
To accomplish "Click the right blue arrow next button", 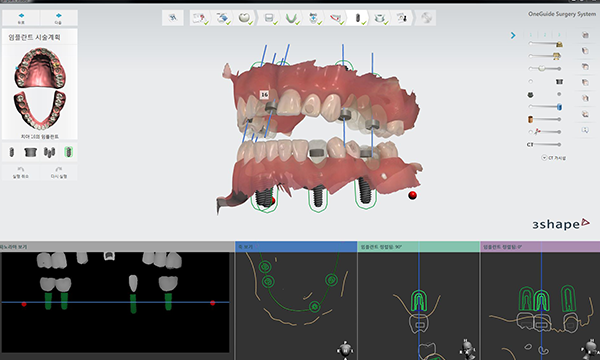I will click(59, 18).
